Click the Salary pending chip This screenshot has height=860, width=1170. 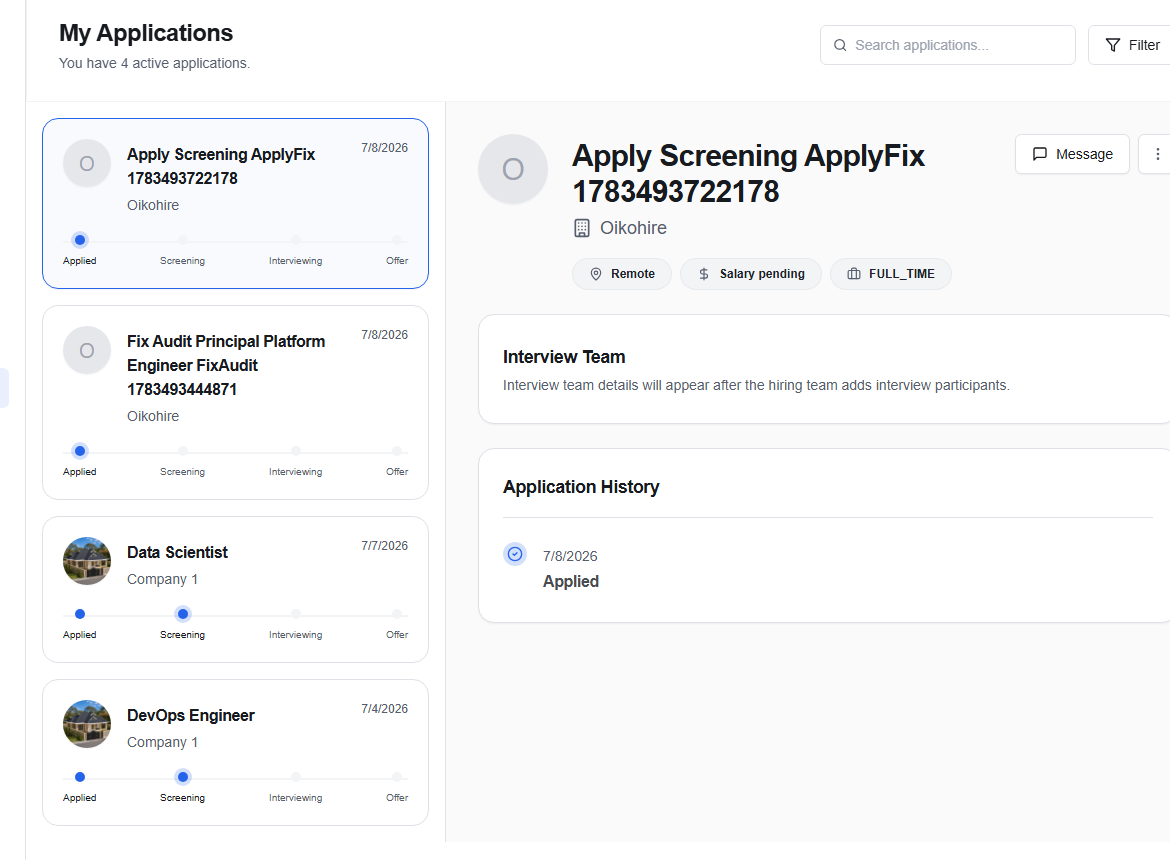pos(751,274)
